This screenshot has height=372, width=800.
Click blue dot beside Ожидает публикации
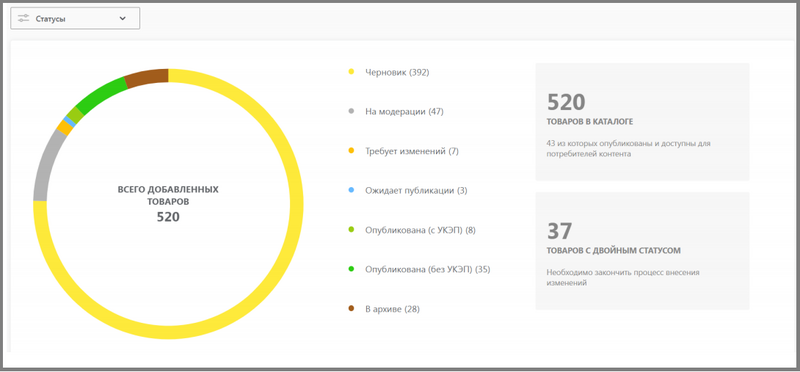[351, 190]
